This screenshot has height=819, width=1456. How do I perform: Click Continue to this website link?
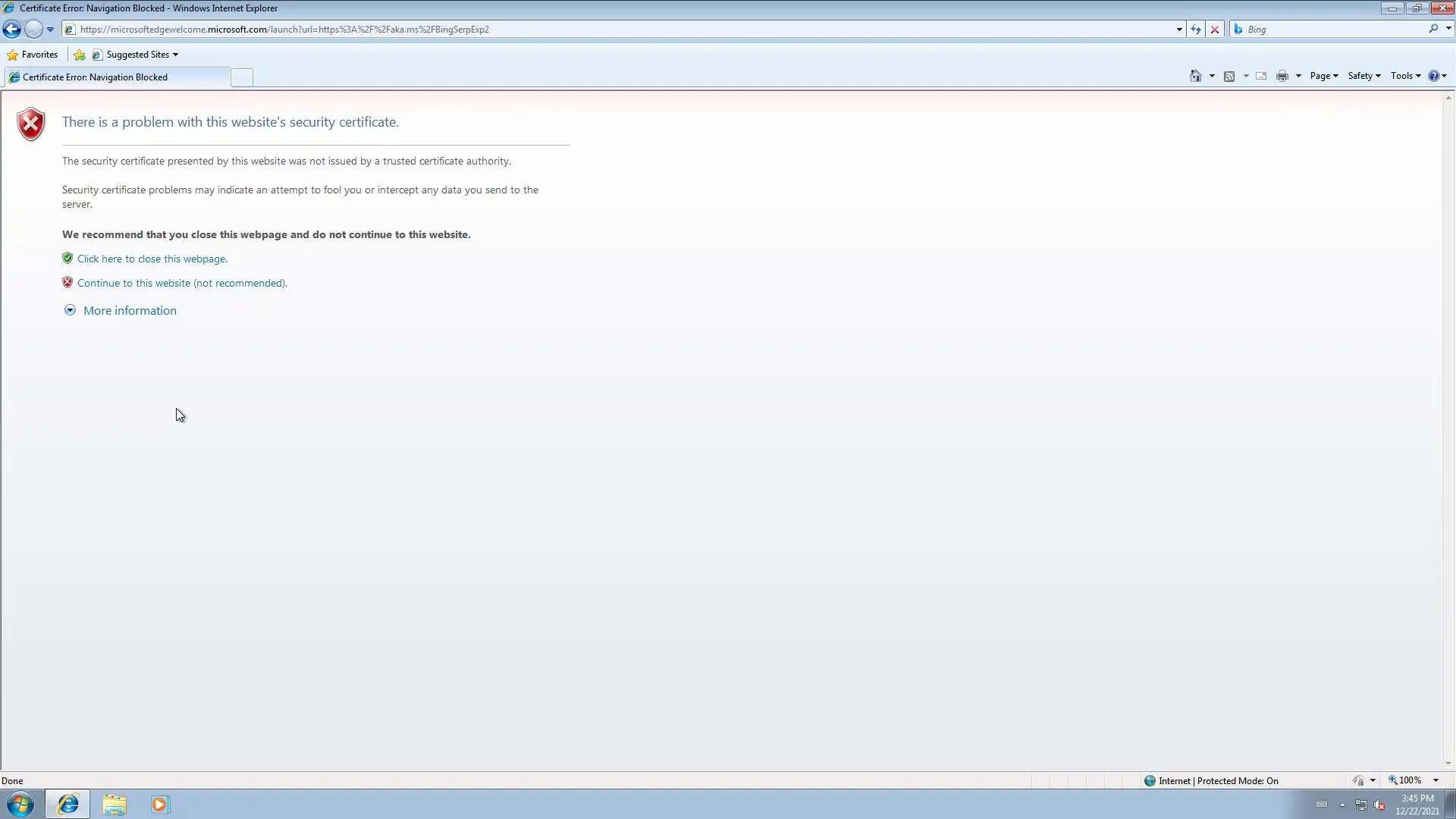(x=182, y=283)
